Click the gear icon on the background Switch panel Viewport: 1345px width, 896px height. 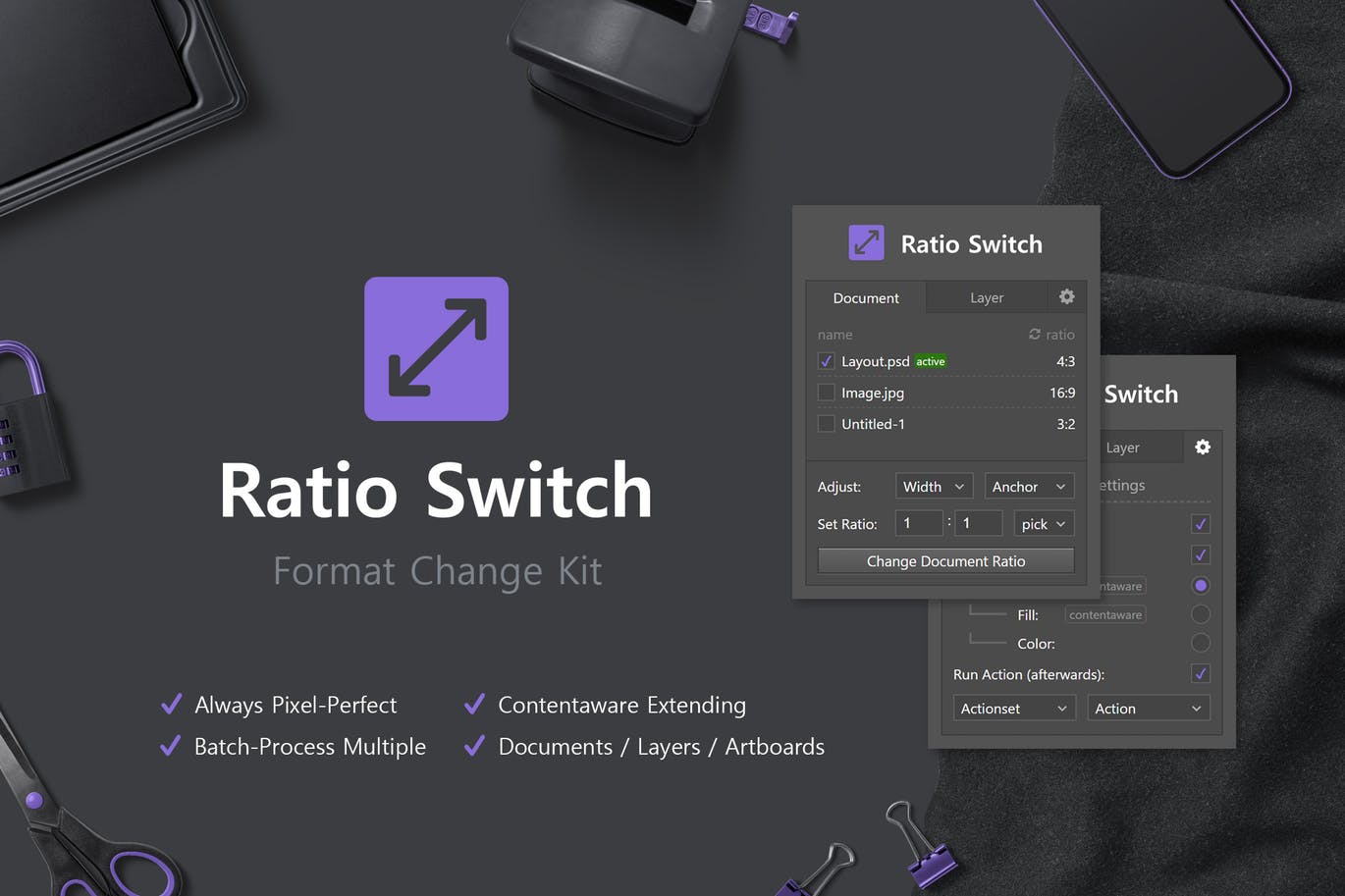coord(1202,447)
